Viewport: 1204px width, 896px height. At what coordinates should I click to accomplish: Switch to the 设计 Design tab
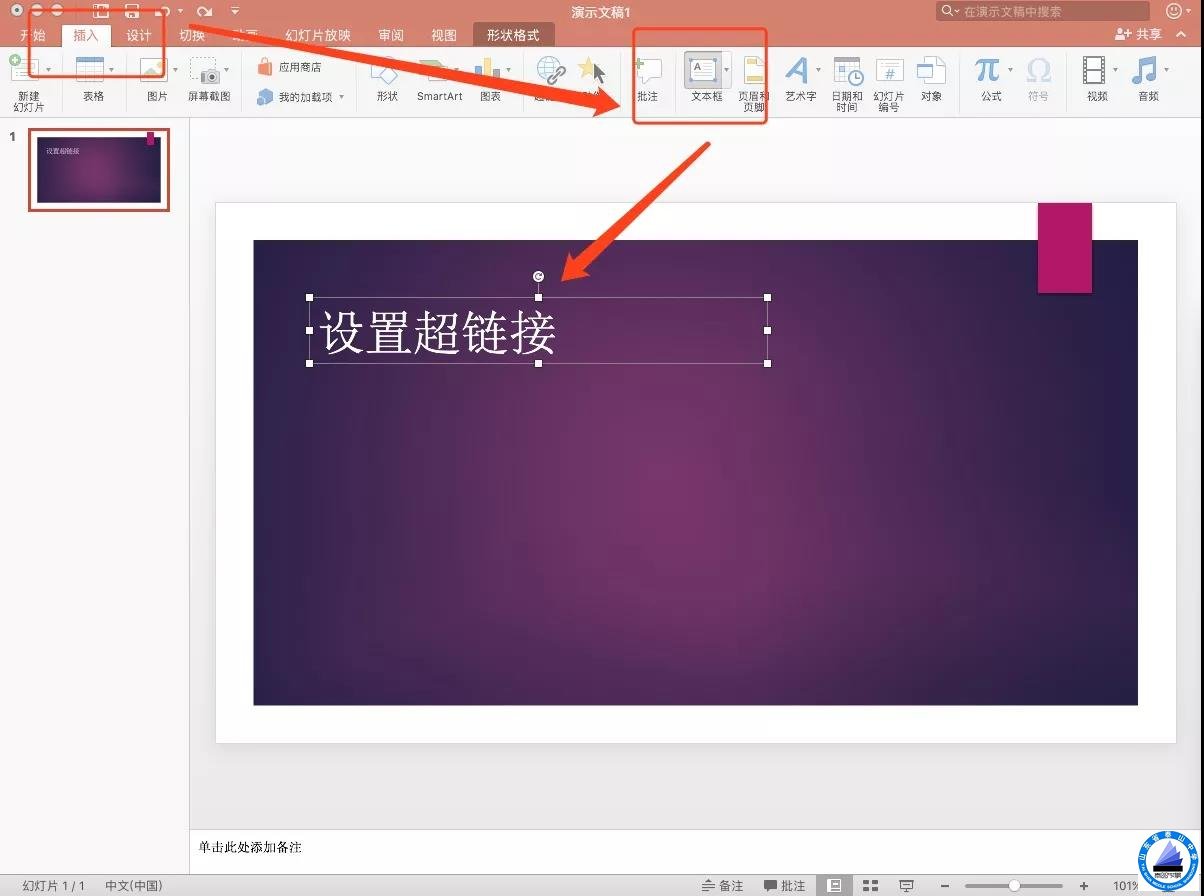point(139,35)
